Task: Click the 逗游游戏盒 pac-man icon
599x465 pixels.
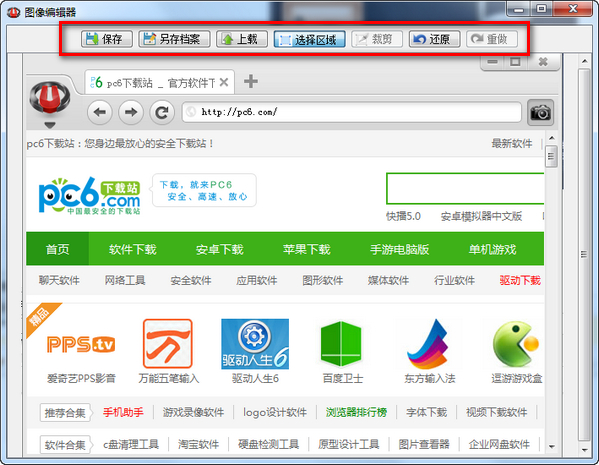Action: point(516,343)
